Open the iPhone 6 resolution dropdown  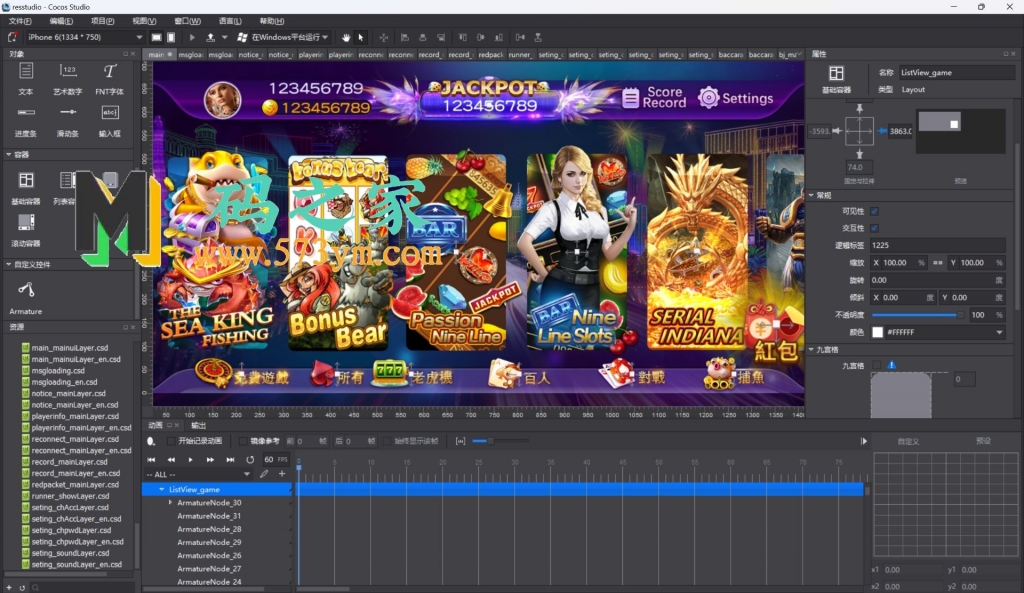coord(139,37)
